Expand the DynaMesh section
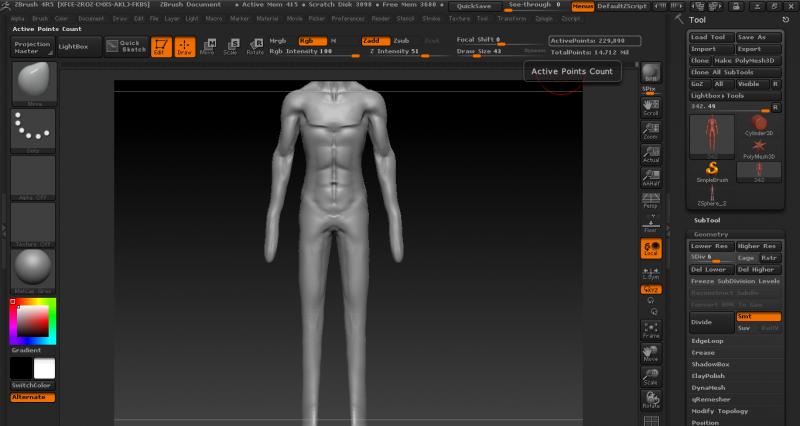This screenshot has width=800, height=426. point(709,387)
